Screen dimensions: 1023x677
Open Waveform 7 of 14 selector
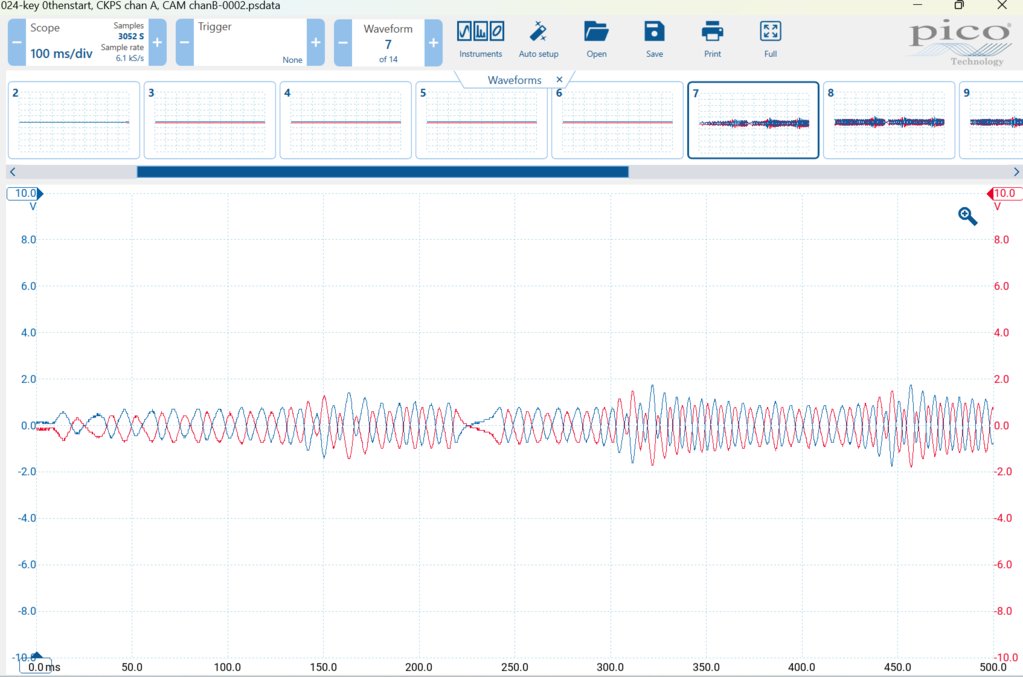click(388, 42)
